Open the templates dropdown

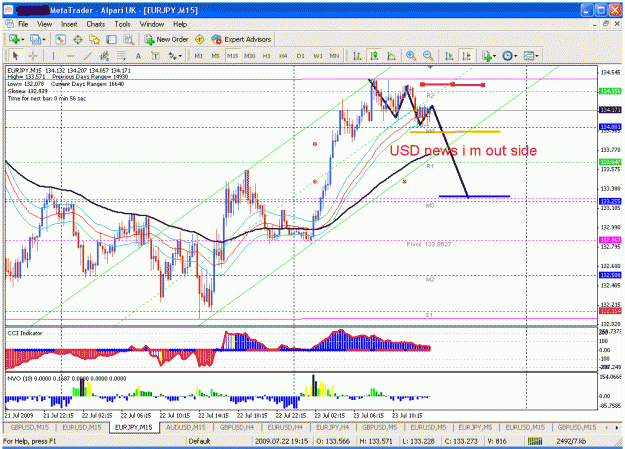[531, 56]
